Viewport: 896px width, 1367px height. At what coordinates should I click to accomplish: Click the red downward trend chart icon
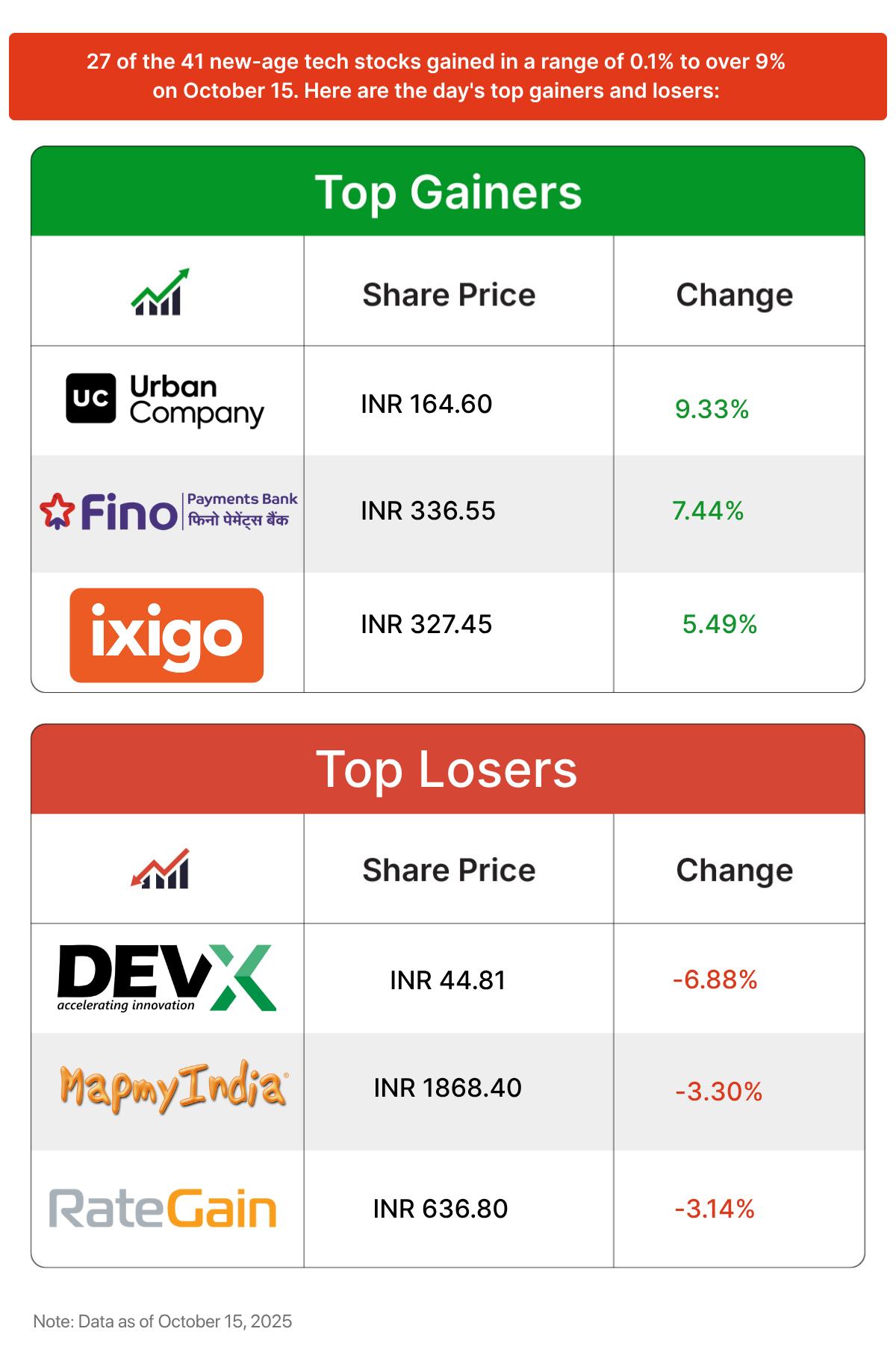pyautogui.click(x=160, y=869)
